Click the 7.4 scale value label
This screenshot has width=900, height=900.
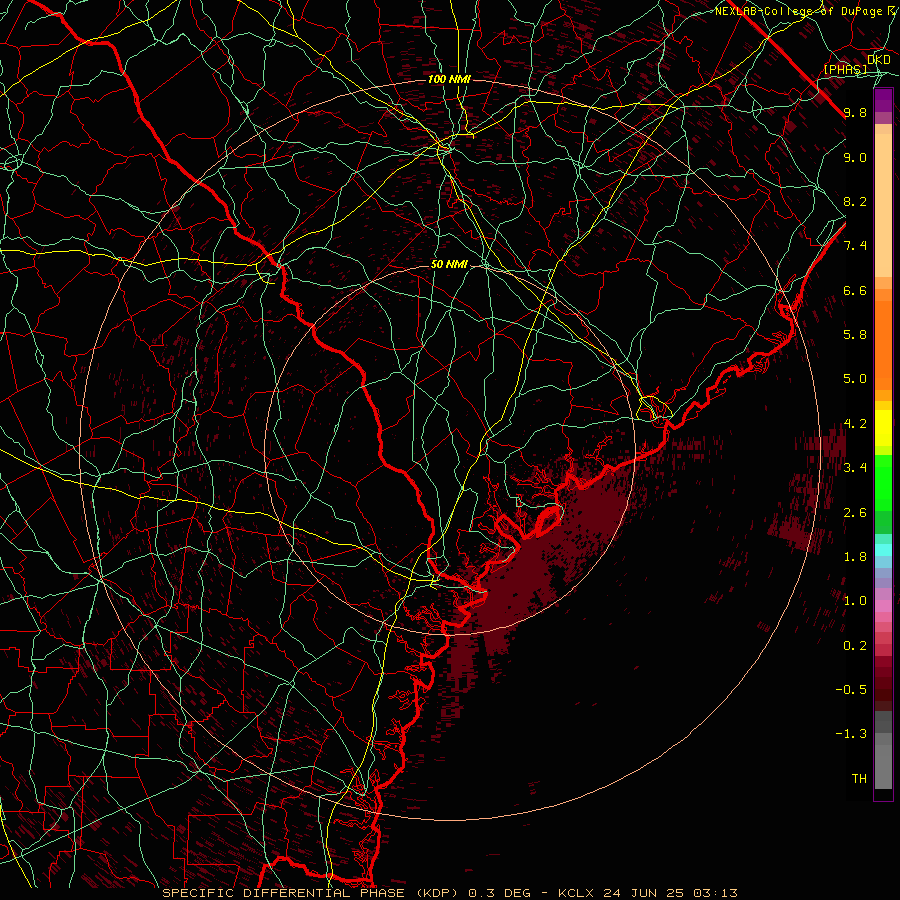pyautogui.click(x=855, y=246)
